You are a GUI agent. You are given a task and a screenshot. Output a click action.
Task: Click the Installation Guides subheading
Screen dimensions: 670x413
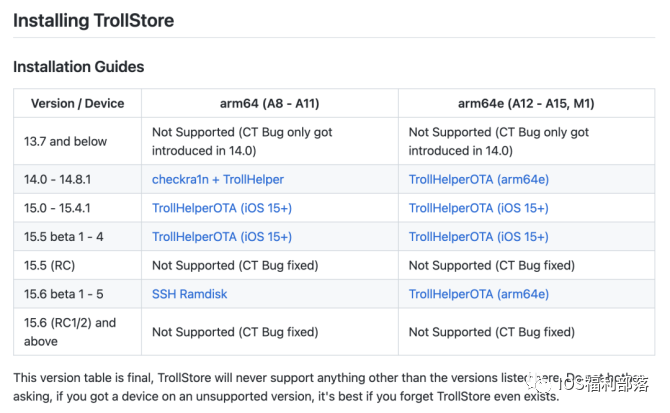[x=78, y=67]
